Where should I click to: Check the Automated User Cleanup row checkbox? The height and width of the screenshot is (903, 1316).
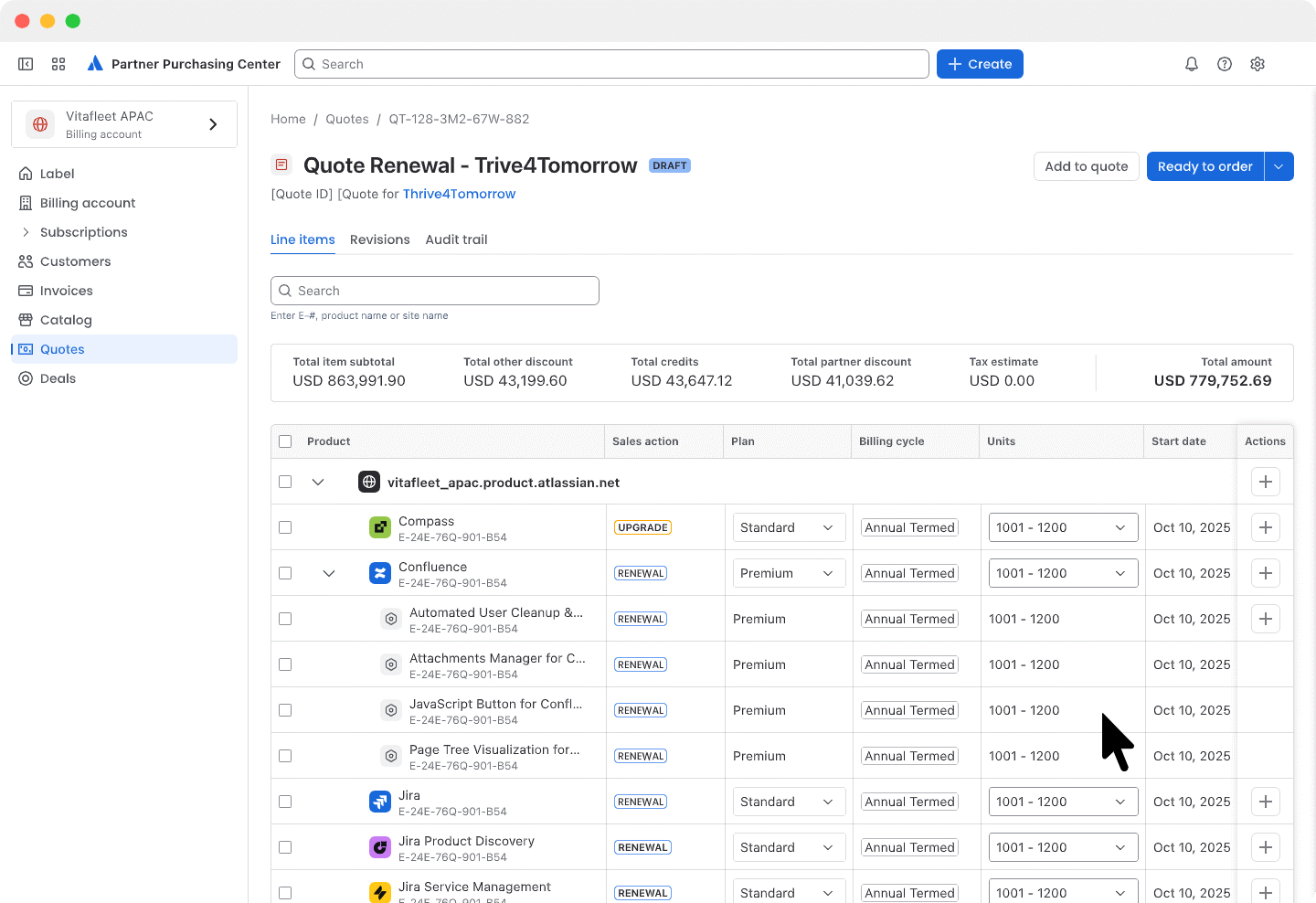pos(285,619)
